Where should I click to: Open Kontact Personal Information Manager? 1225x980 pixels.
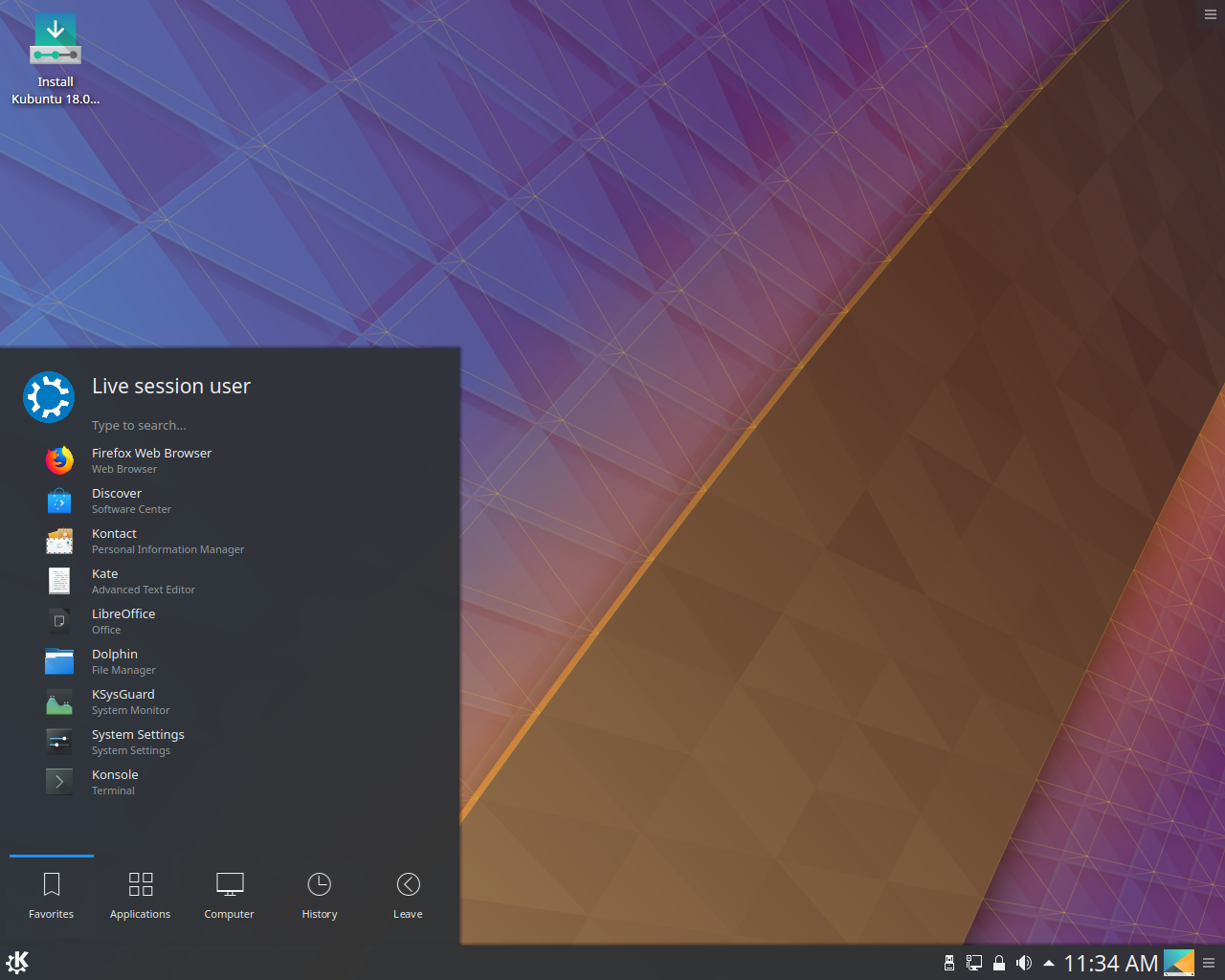[x=230, y=541]
